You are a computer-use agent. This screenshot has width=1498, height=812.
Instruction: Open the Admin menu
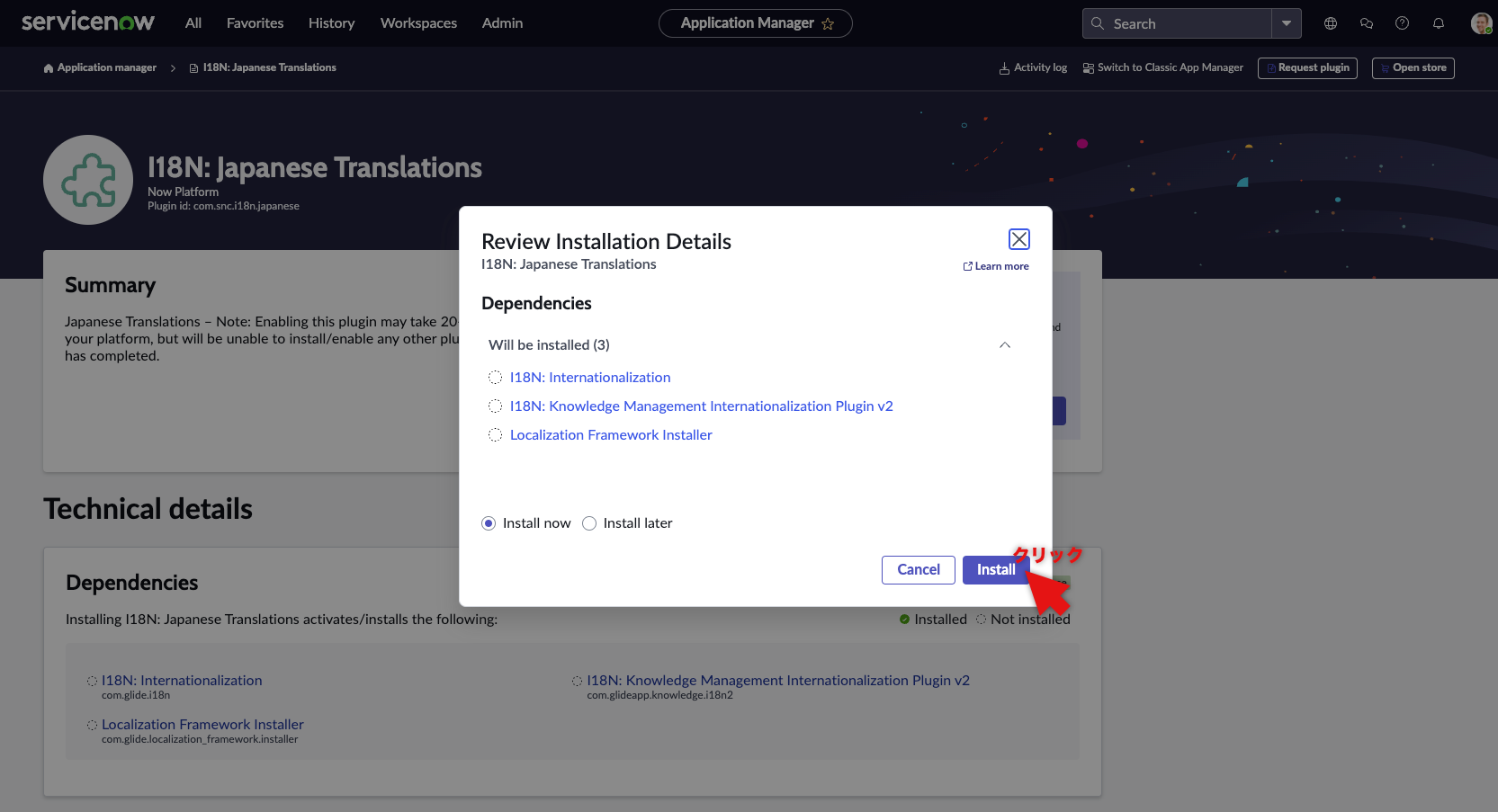502,23
